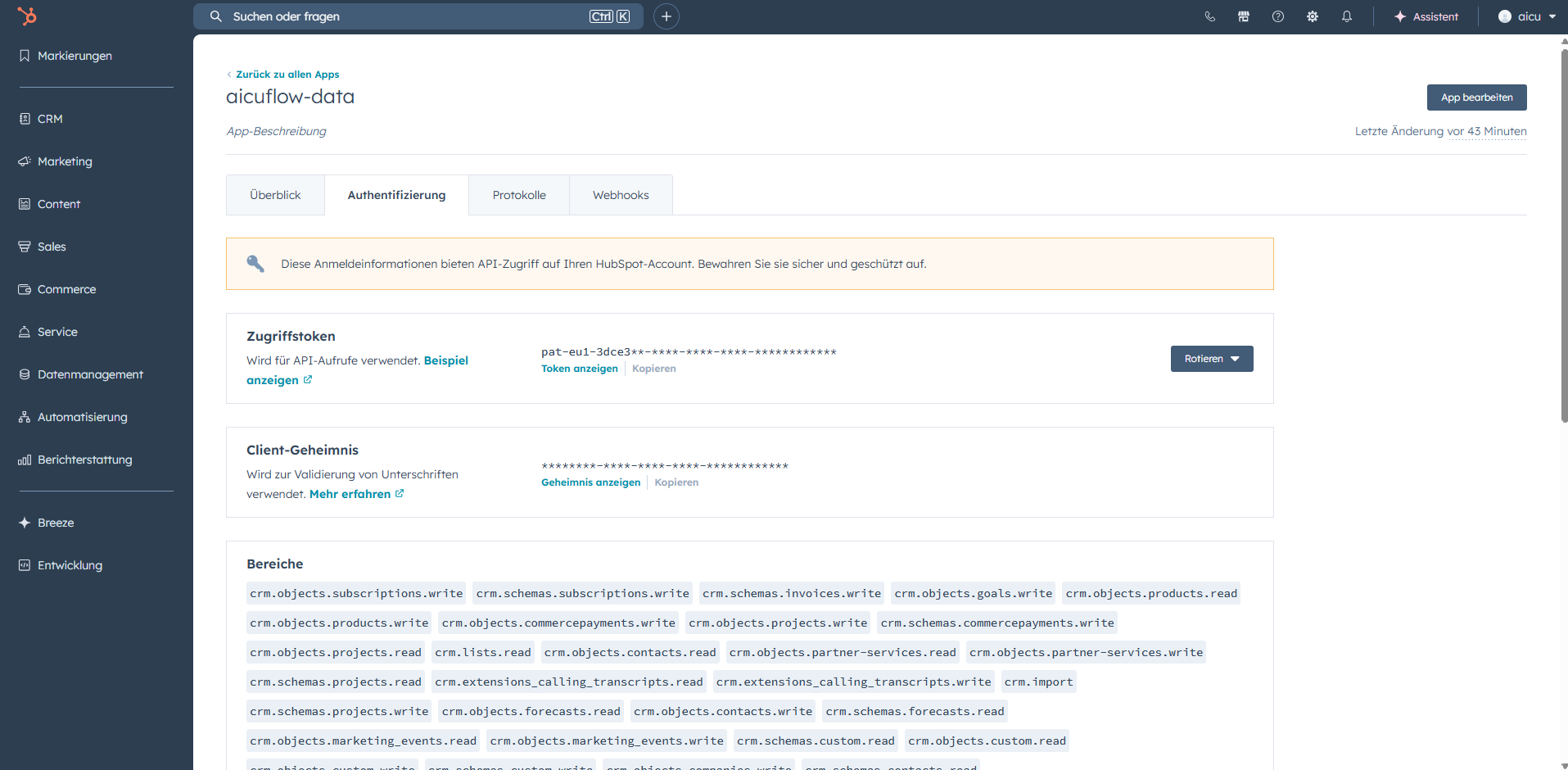Open settings gear icon
The height and width of the screenshot is (770, 1568).
pos(1313,16)
